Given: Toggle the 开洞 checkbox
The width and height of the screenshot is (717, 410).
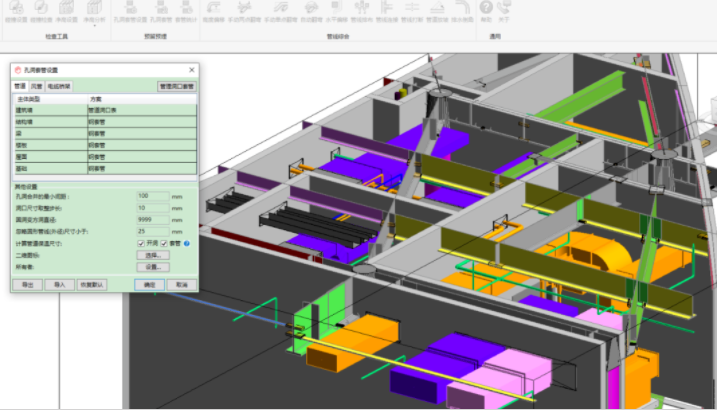Looking at the screenshot, I should [x=142, y=243].
